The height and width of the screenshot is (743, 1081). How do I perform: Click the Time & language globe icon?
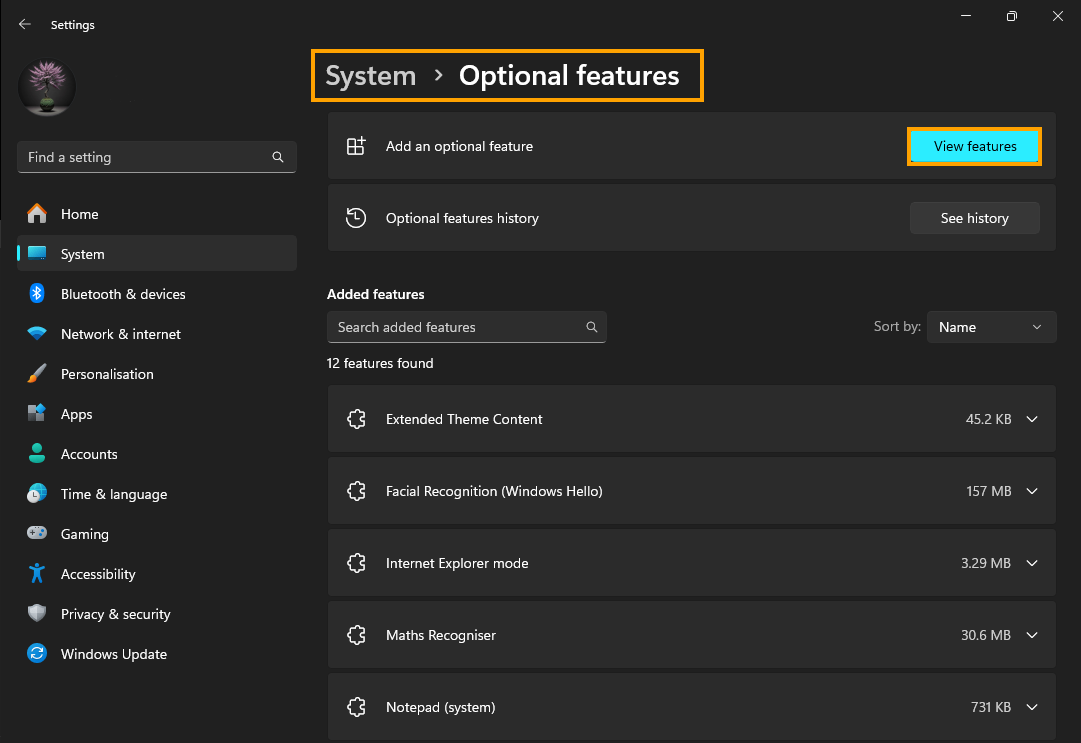pos(37,493)
